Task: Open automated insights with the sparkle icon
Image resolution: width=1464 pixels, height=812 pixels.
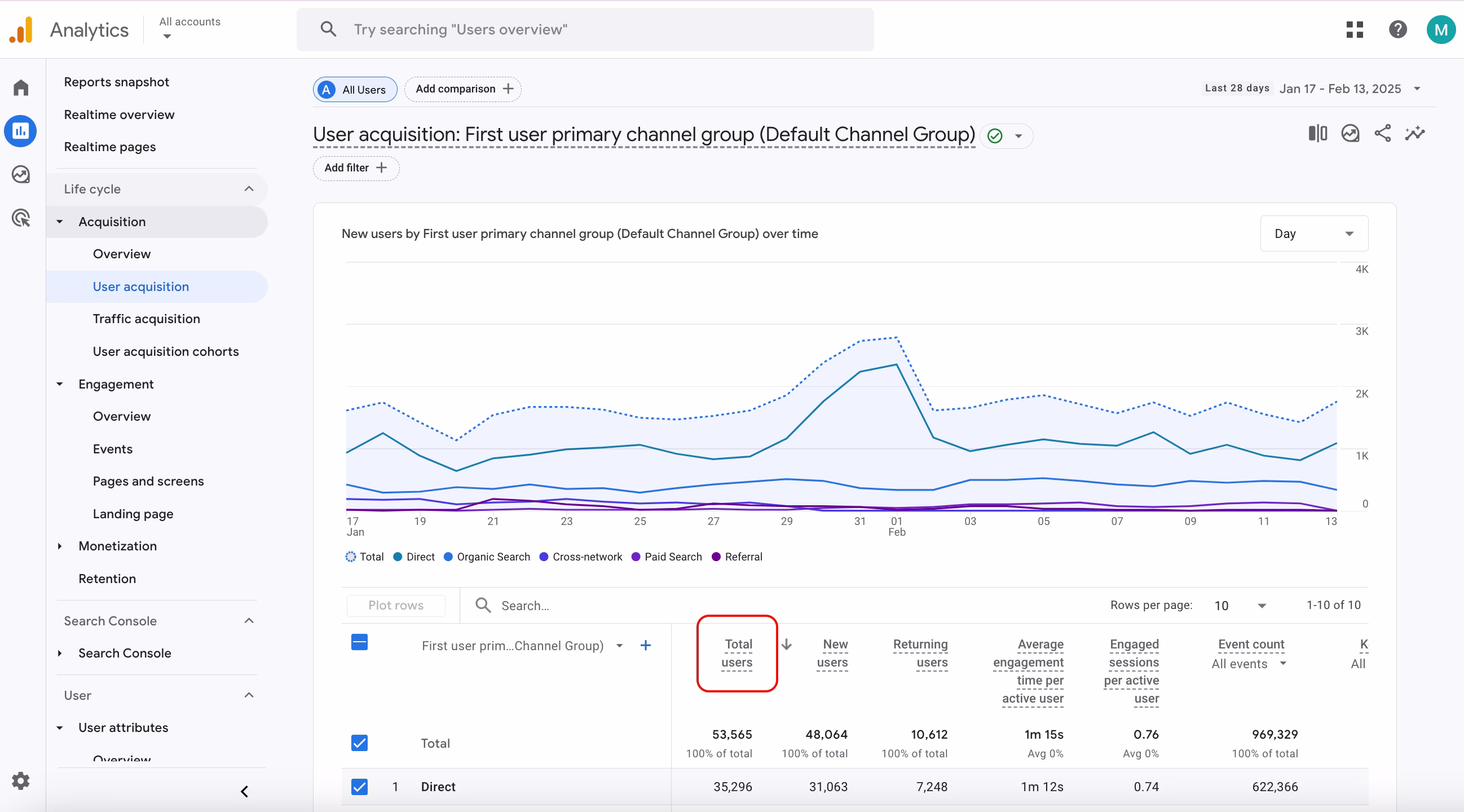Action: point(1415,133)
